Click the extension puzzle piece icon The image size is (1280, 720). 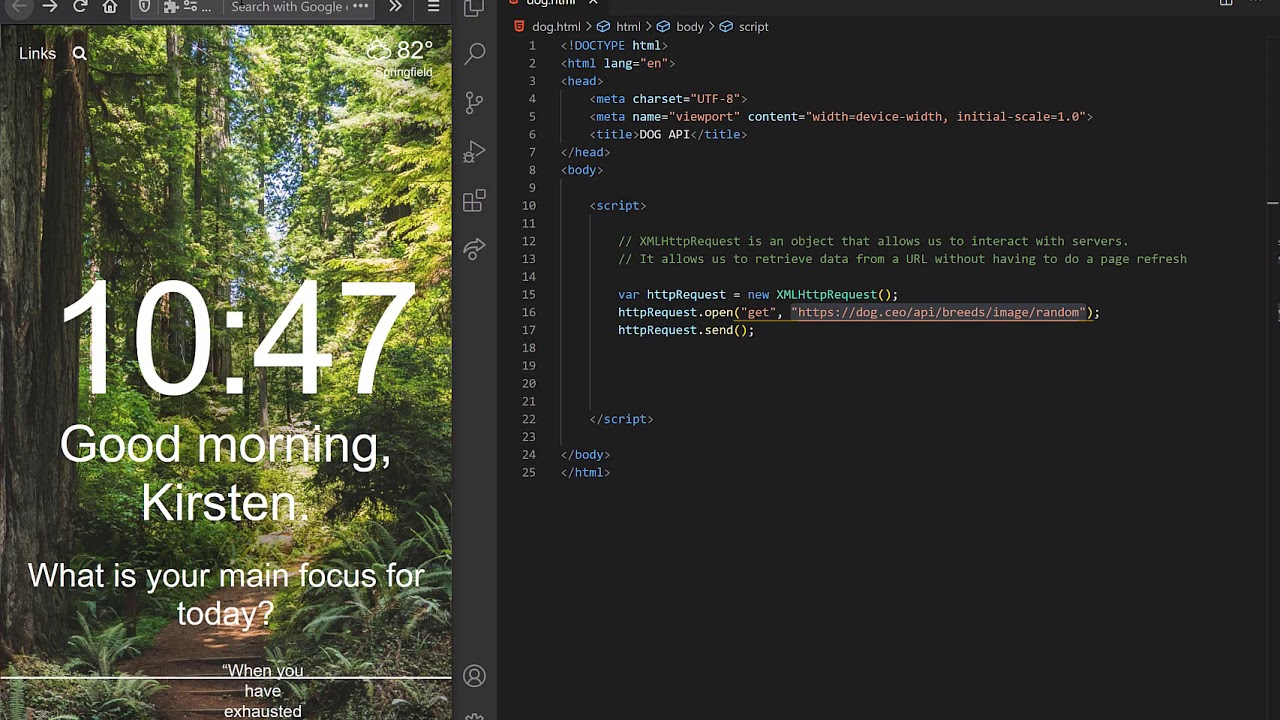pos(171,7)
